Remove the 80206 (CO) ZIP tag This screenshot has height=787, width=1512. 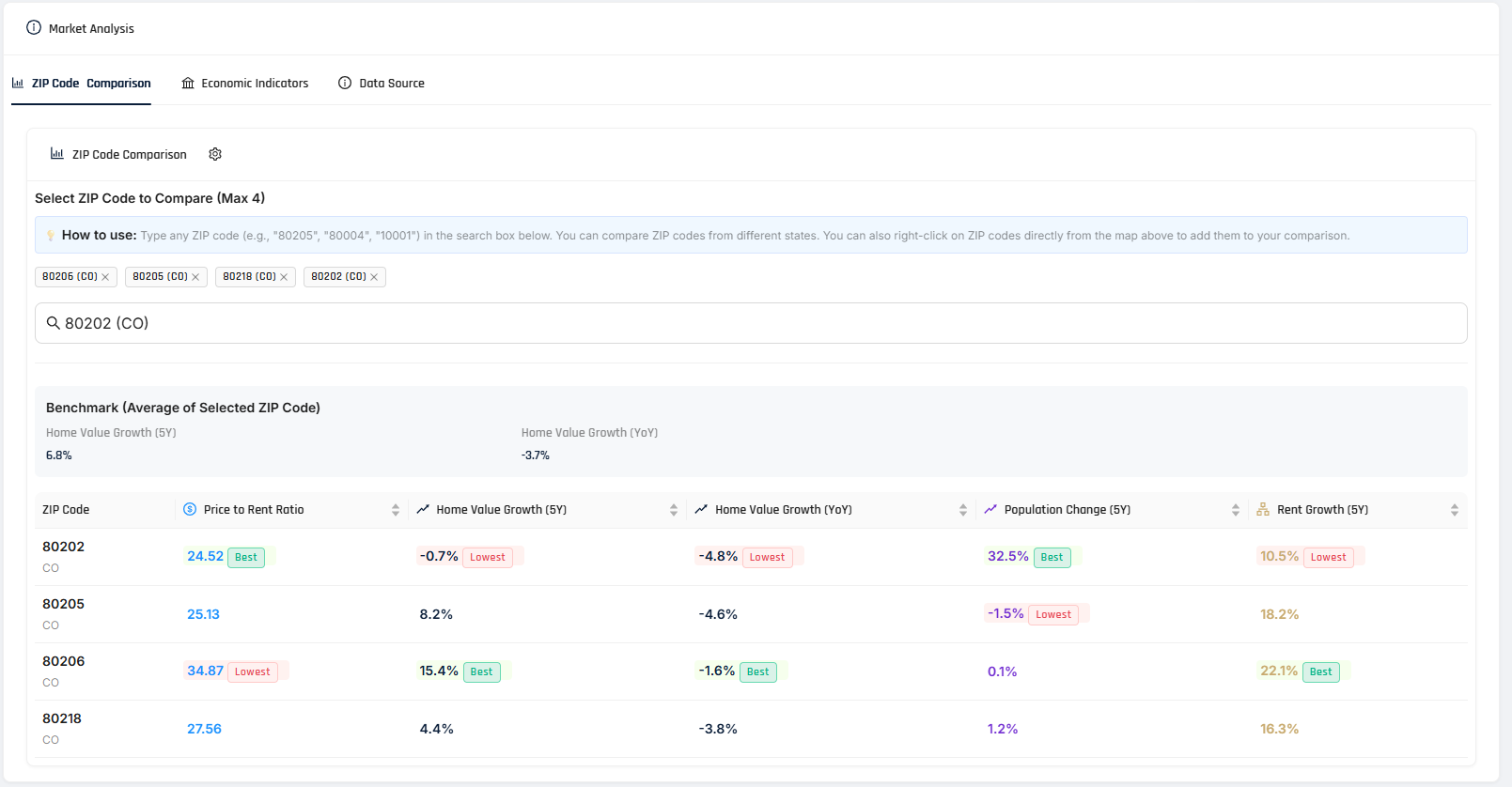click(x=105, y=277)
